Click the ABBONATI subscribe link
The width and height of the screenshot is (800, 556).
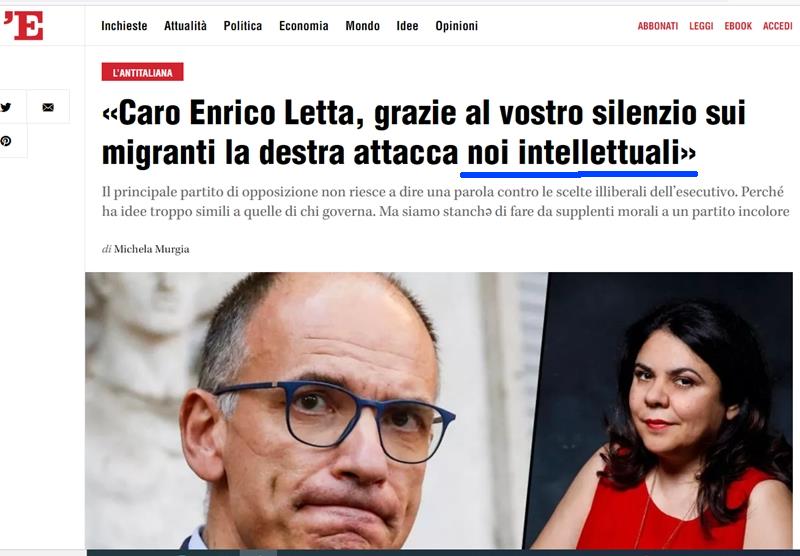[658, 26]
